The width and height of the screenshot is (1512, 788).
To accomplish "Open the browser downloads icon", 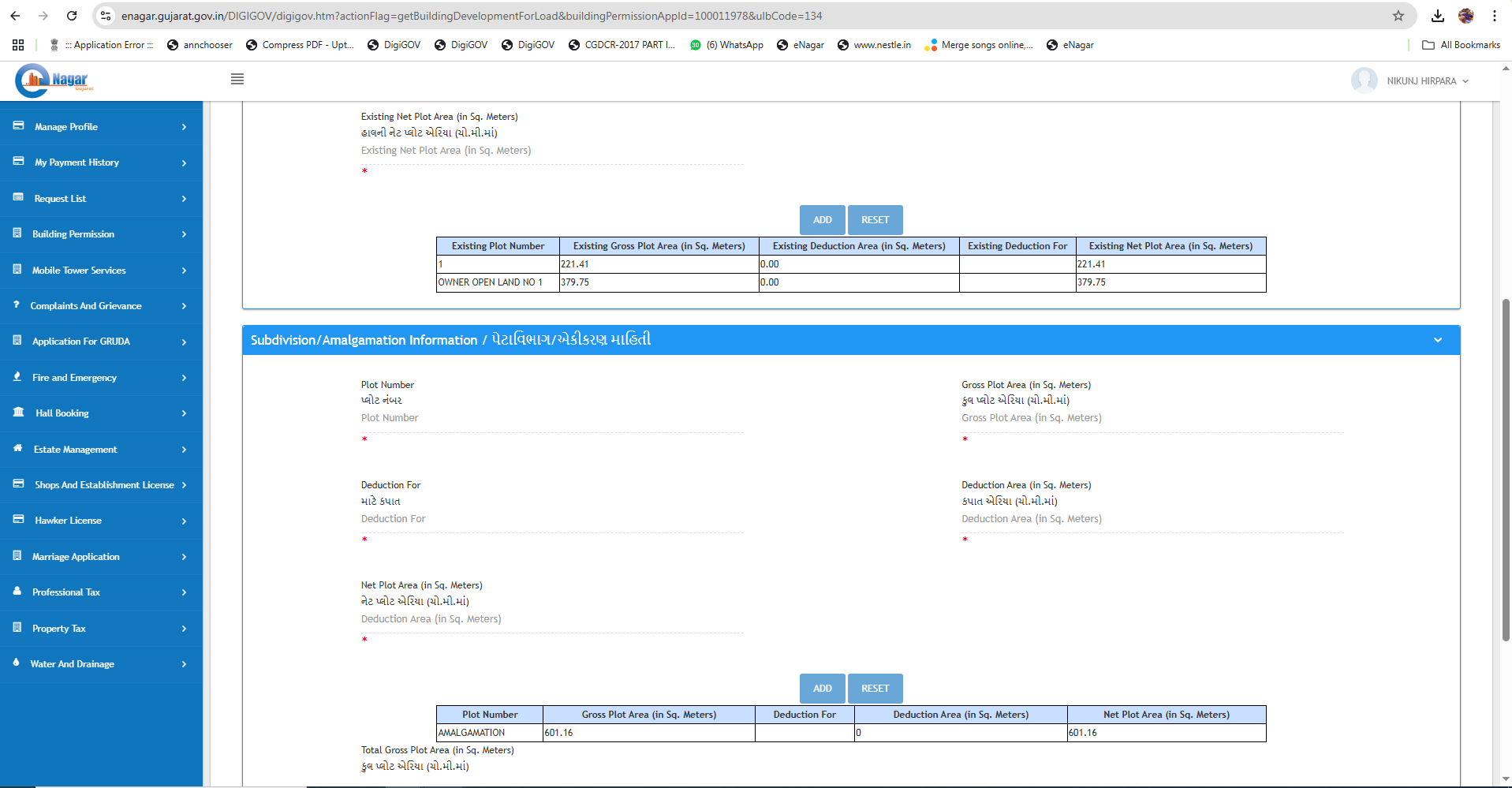I will tap(1437, 16).
